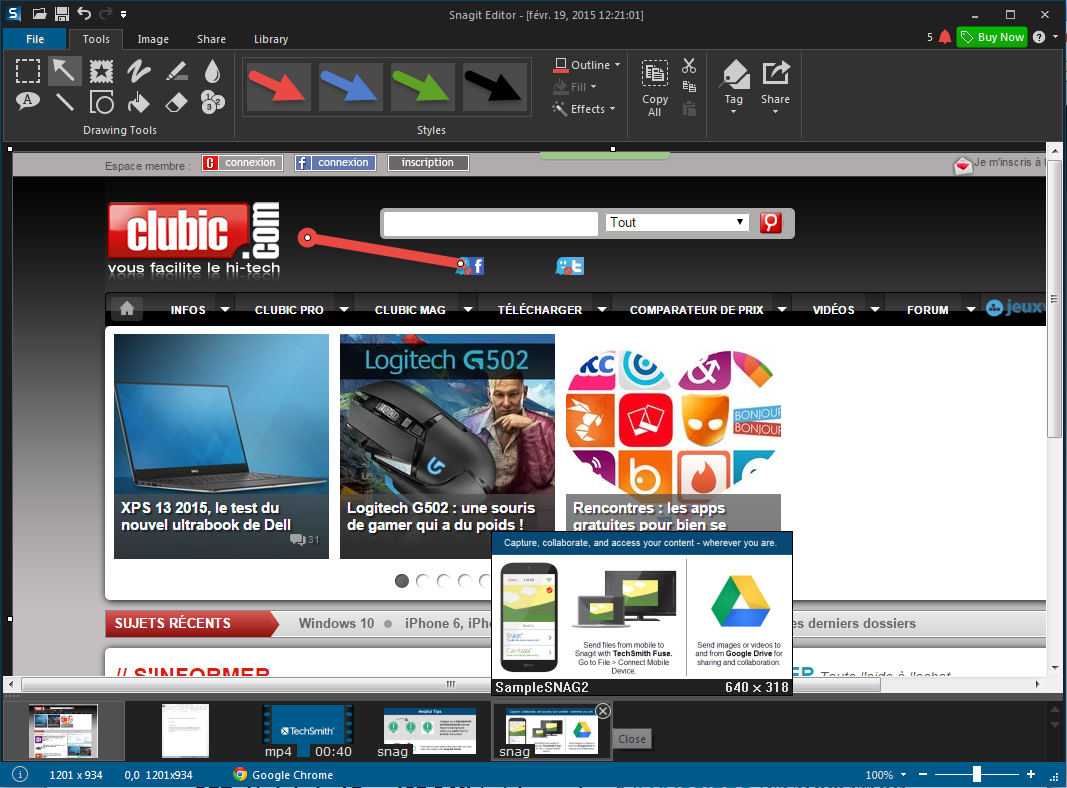
Task: Select the Eraser tool
Action: point(176,102)
